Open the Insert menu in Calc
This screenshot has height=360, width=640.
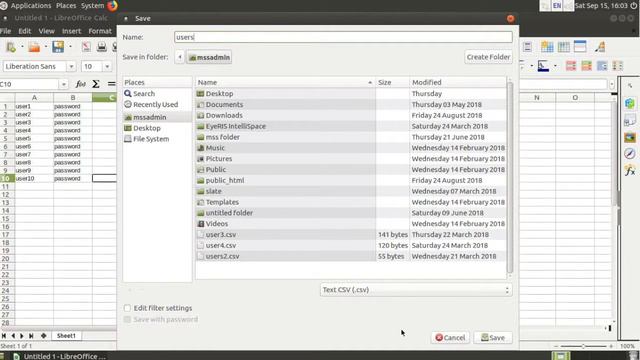(x=71, y=31)
